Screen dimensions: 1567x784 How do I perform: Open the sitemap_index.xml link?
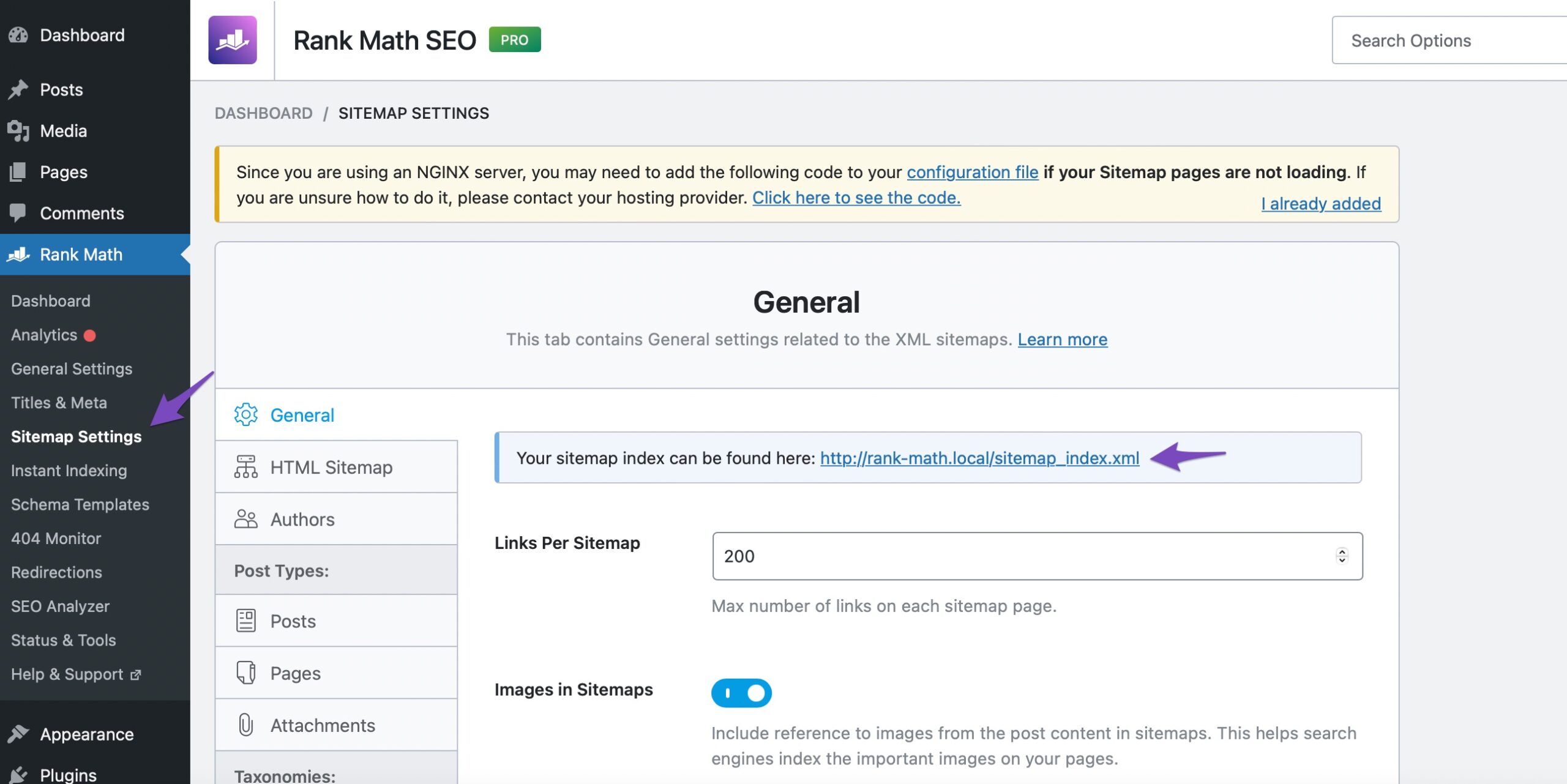[x=979, y=458]
